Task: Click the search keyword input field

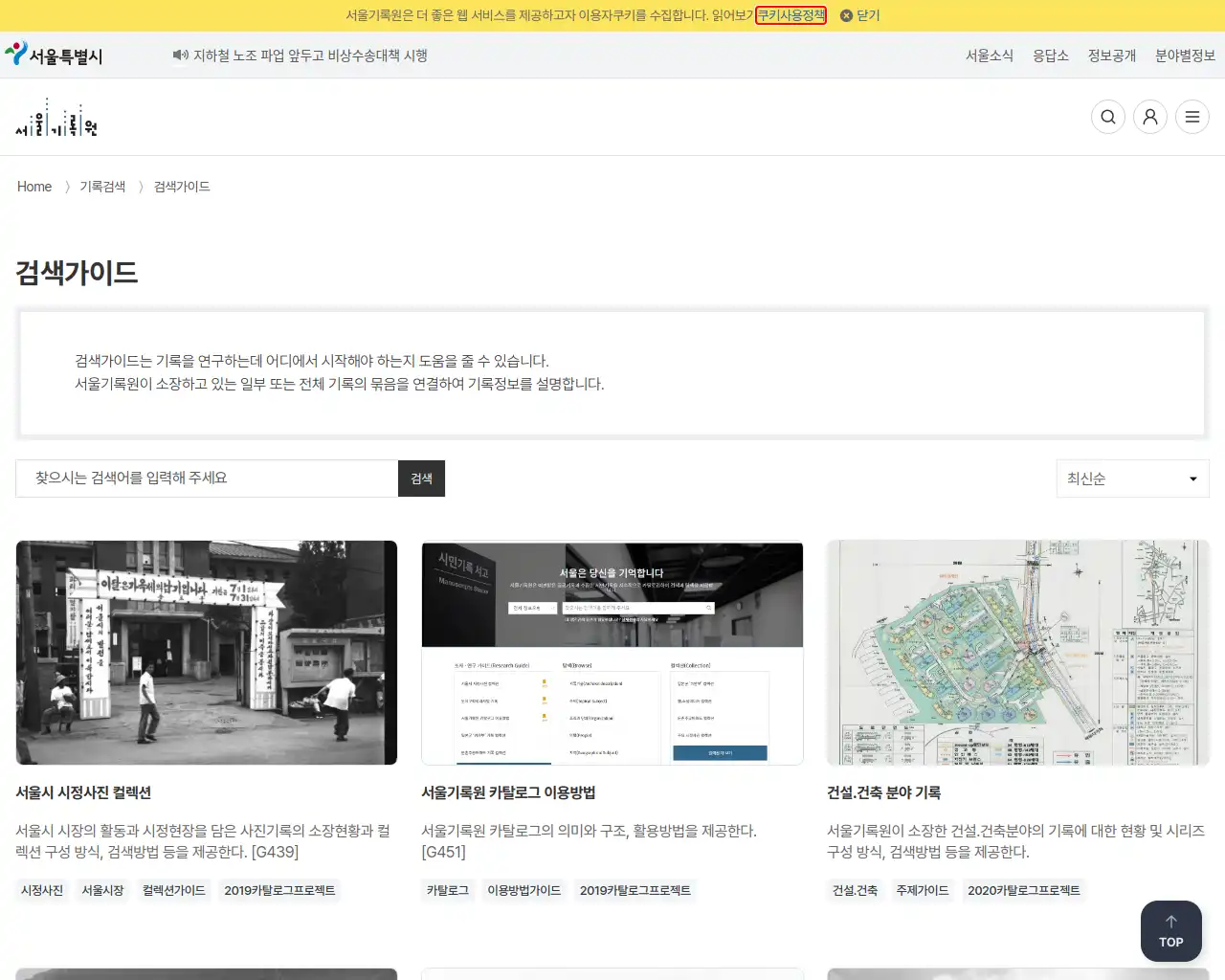Action: (x=207, y=479)
